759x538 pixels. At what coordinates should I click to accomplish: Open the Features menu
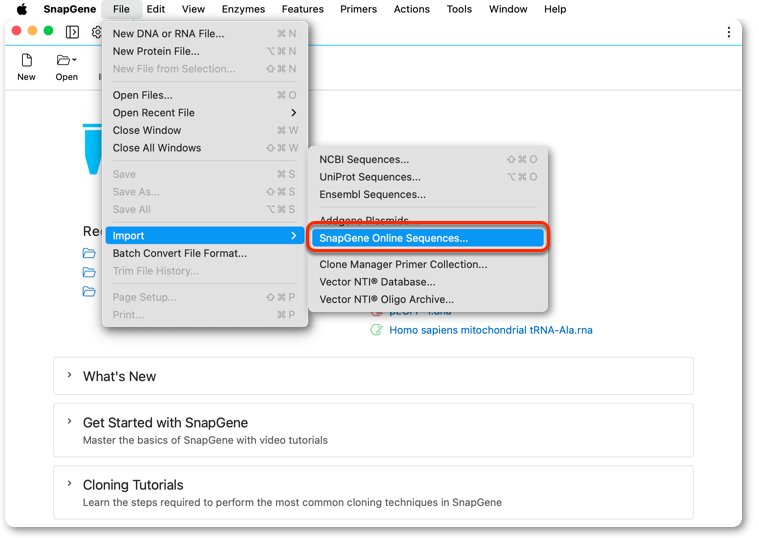tap(303, 9)
